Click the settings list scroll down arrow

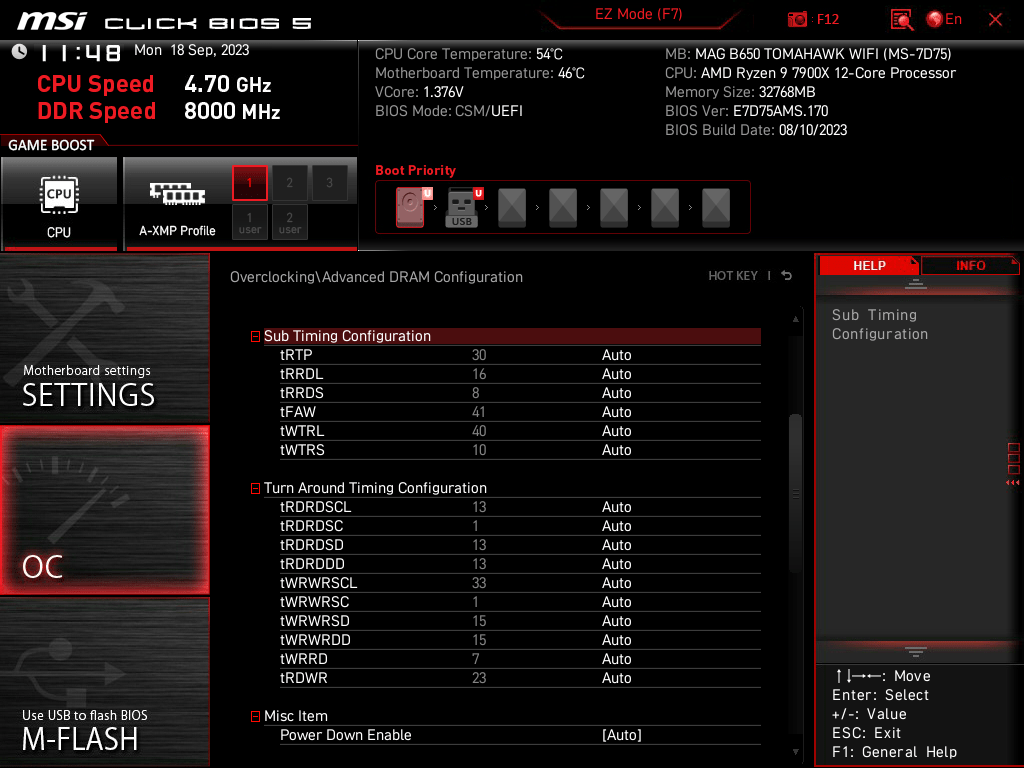(795, 752)
